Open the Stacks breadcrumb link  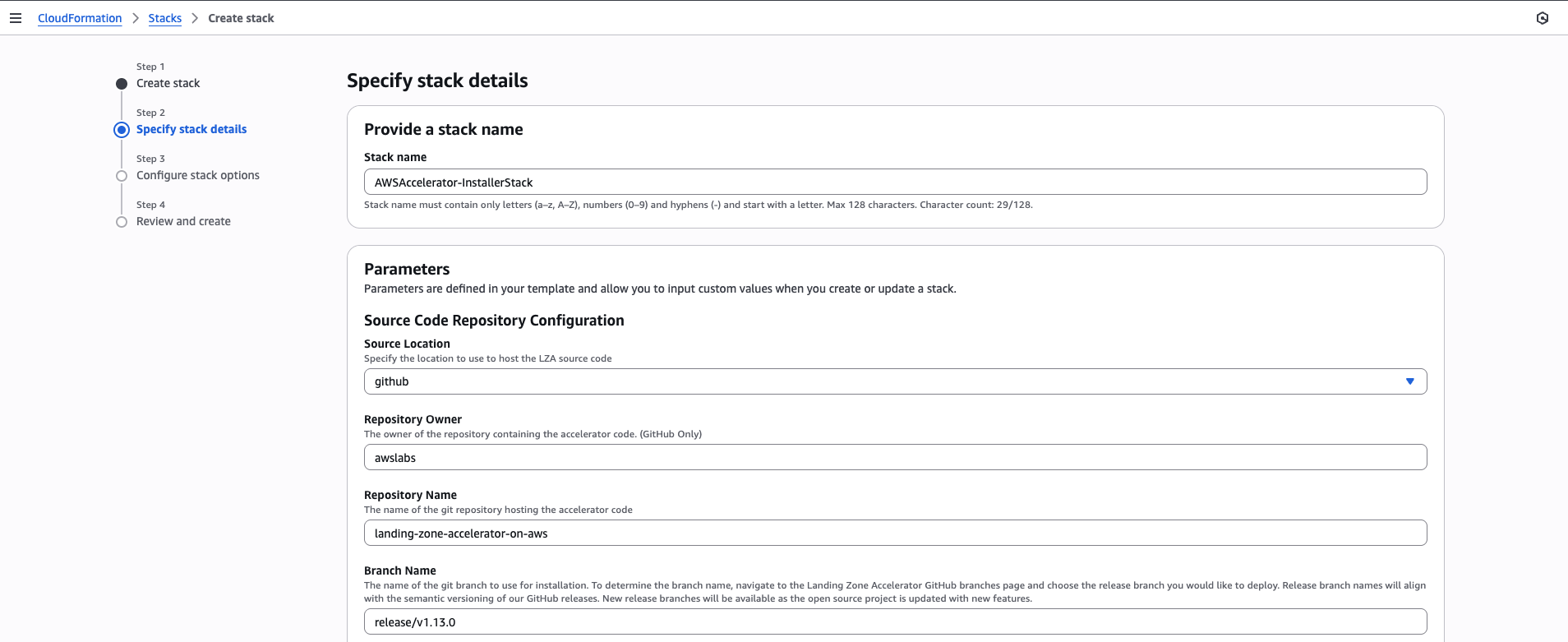164,18
